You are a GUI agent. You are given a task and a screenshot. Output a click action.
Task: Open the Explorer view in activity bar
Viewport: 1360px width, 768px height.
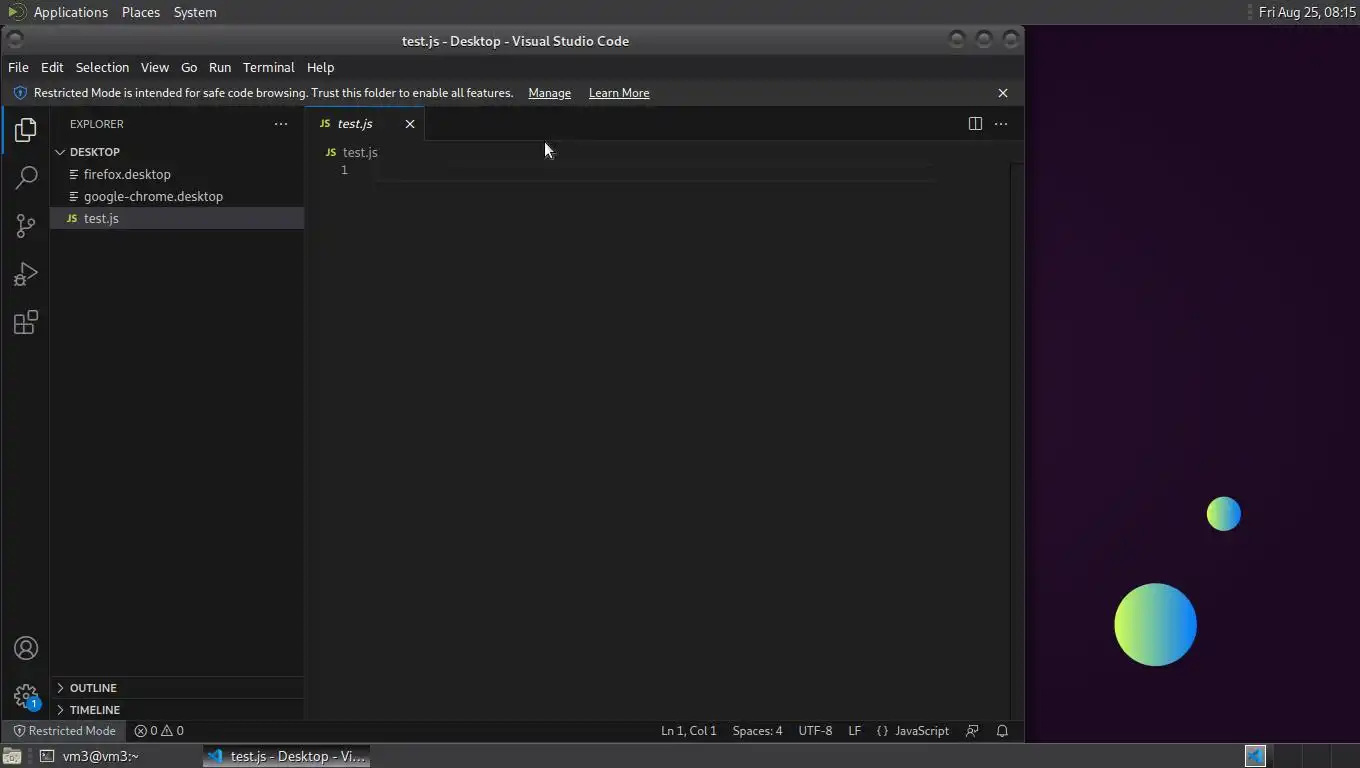tap(26, 130)
